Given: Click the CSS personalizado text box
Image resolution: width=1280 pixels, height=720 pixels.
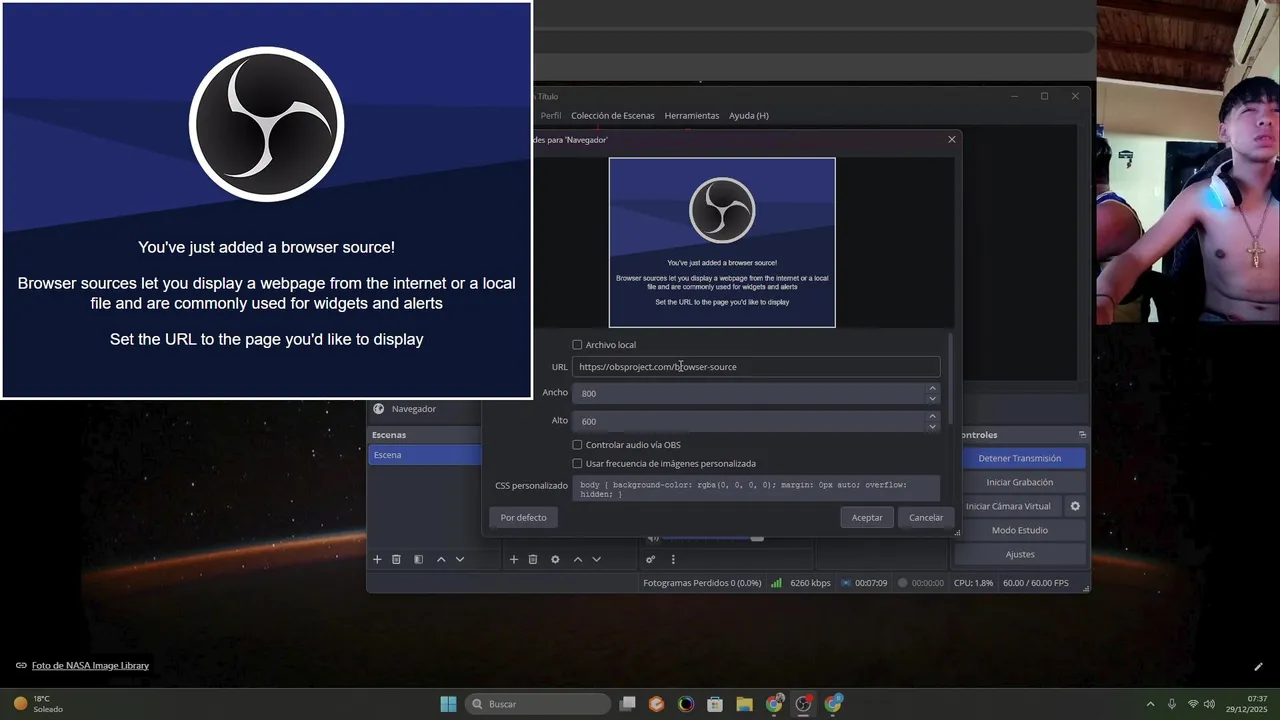Looking at the screenshot, I should tap(756, 489).
